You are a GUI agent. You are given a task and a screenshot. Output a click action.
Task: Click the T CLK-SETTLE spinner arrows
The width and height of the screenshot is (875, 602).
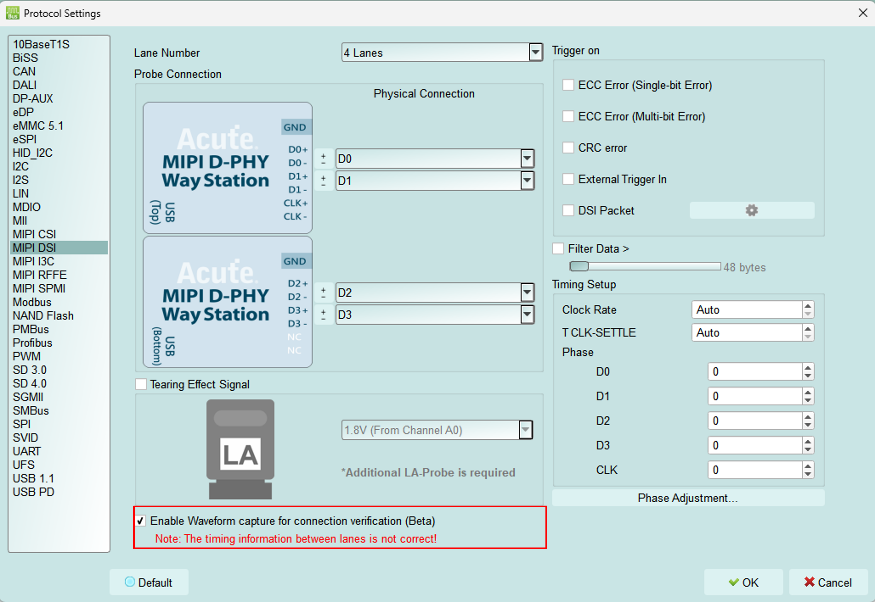808,333
